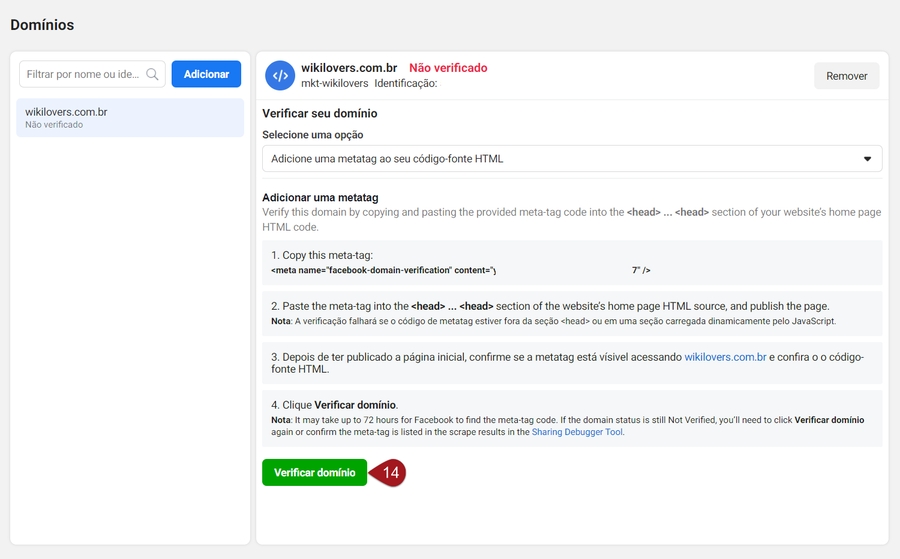900x559 pixels.
Task: Click the wikilovers.com.br title in the header
Action: (x=349, y=68)
